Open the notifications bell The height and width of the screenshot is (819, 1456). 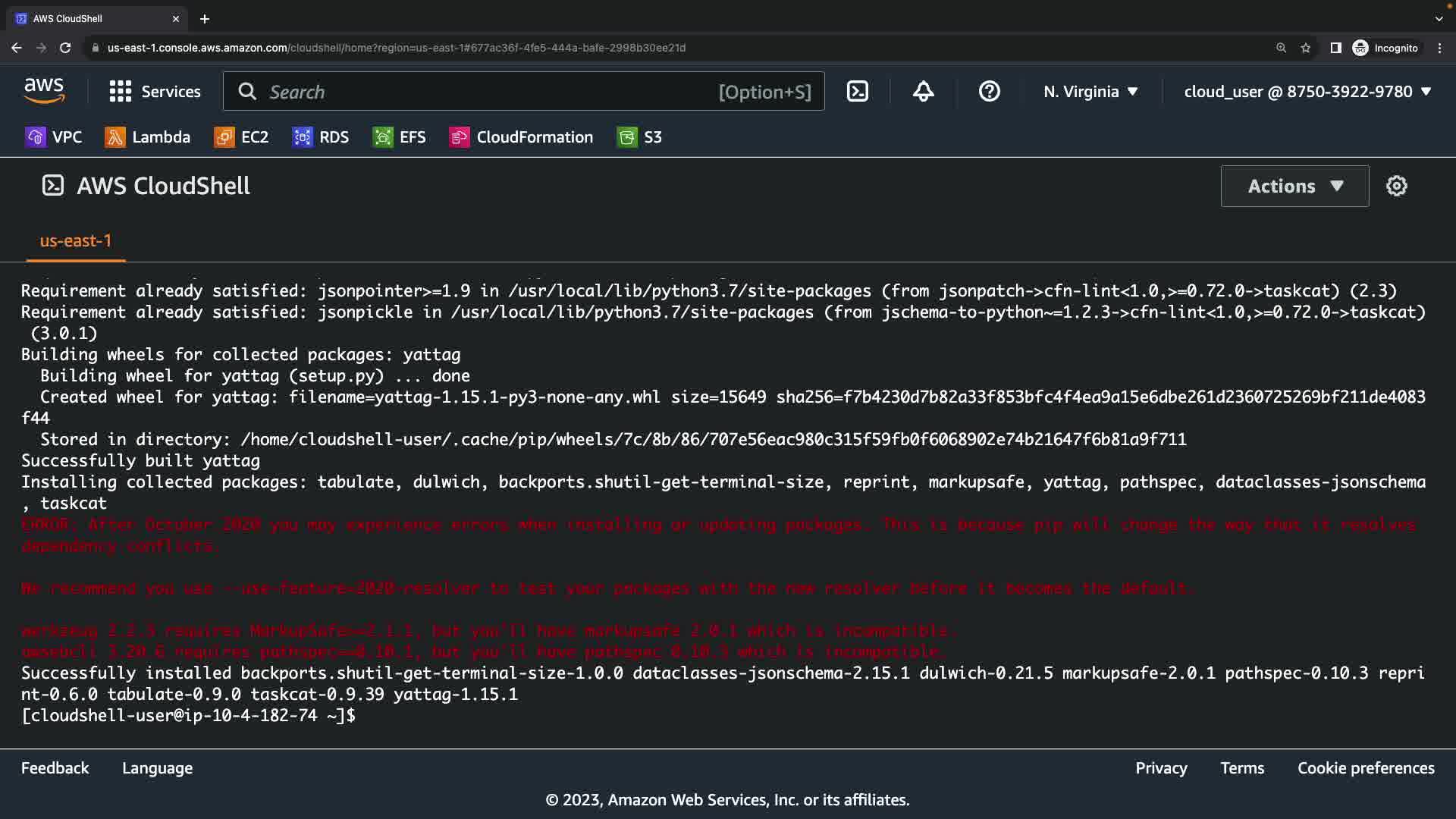[923, 92]
